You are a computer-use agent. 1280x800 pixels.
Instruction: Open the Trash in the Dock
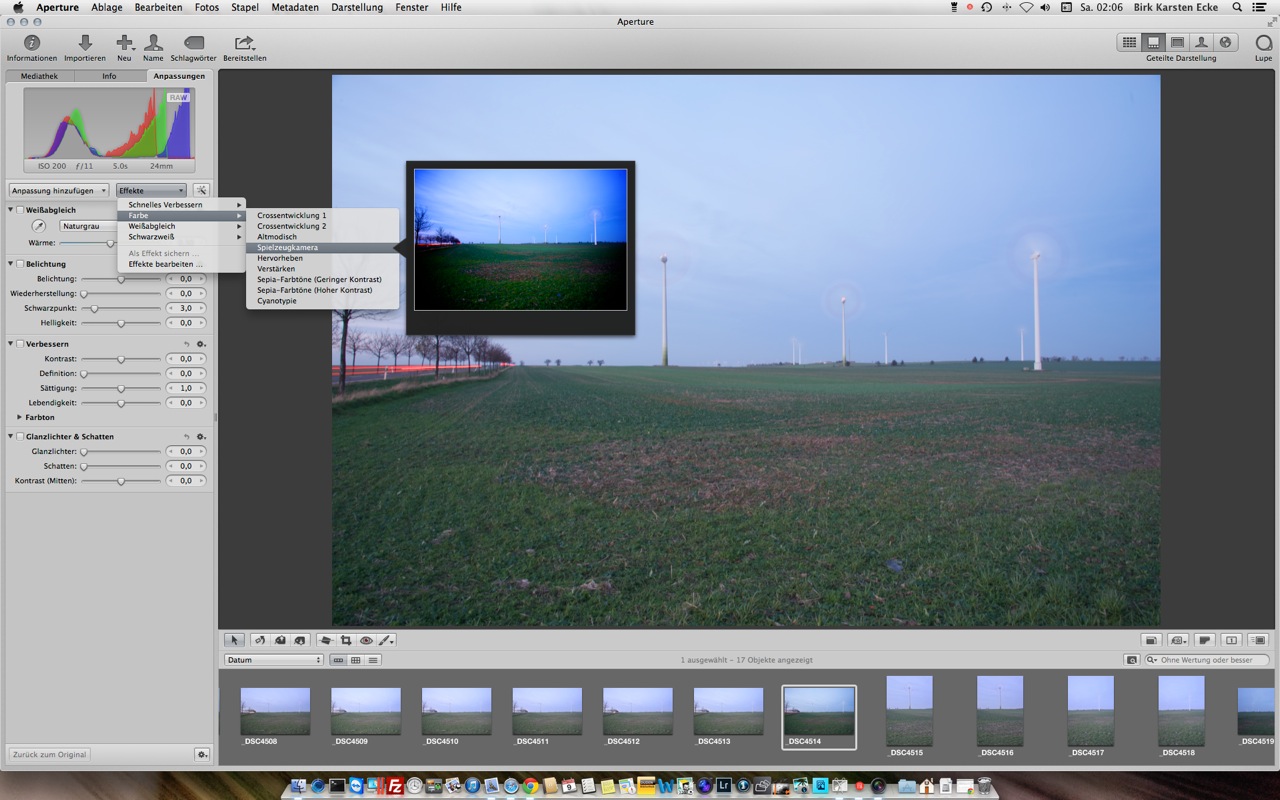click(x=984, y=786)
